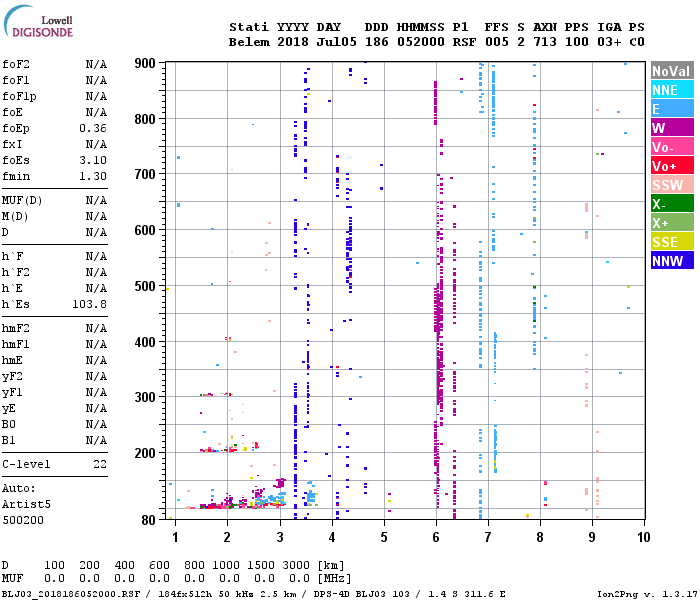
Task: Click the 80 km height axis label
Action: [149, 520]
